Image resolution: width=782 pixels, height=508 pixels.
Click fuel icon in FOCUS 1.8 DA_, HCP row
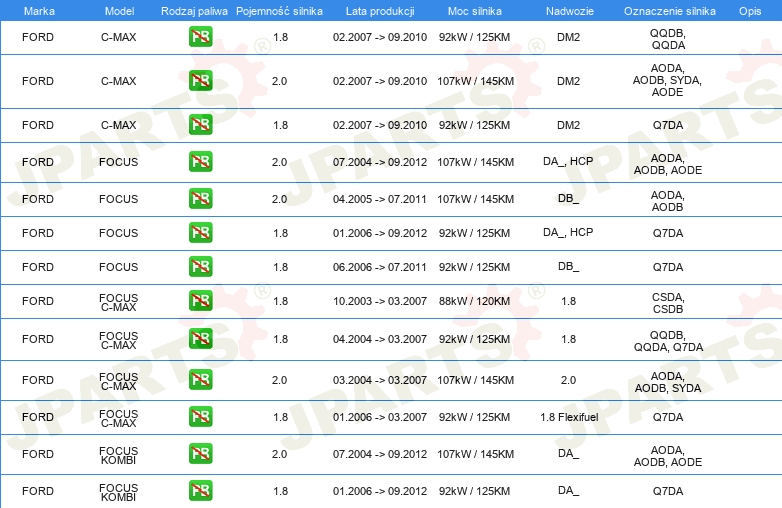200,233
